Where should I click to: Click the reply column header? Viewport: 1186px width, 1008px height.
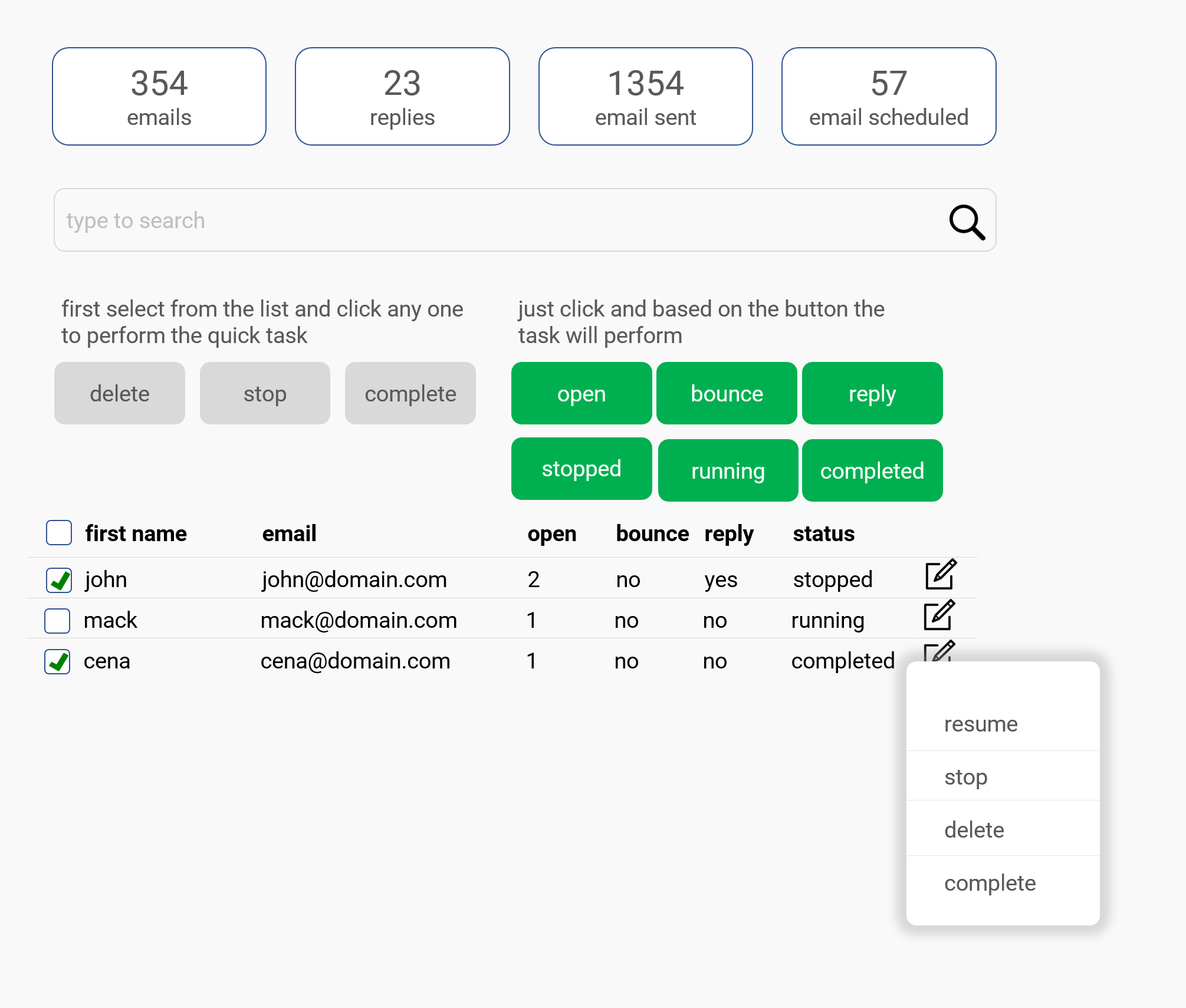tap(729, 534)
